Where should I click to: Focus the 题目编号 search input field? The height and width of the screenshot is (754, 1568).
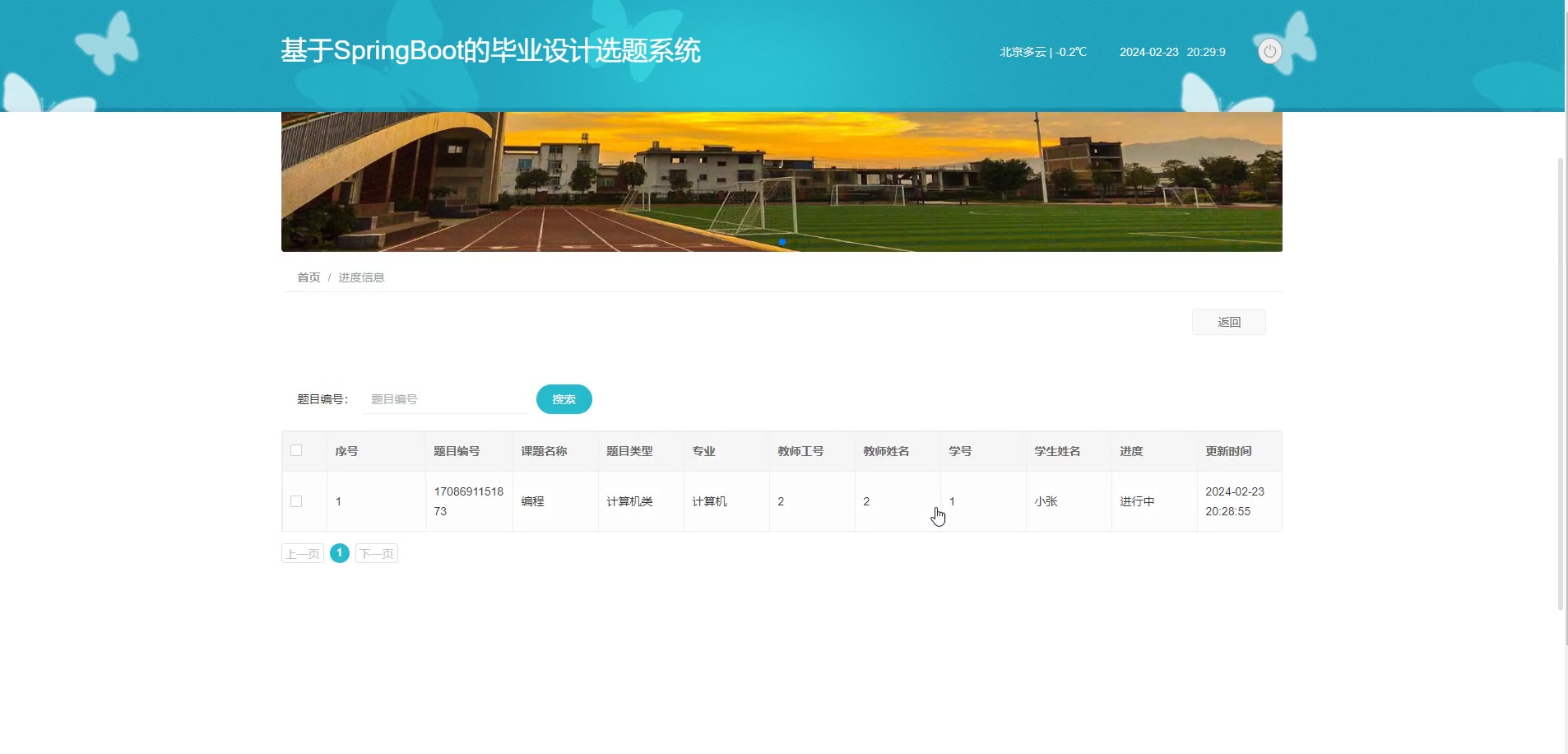click(x=444, y=399)
